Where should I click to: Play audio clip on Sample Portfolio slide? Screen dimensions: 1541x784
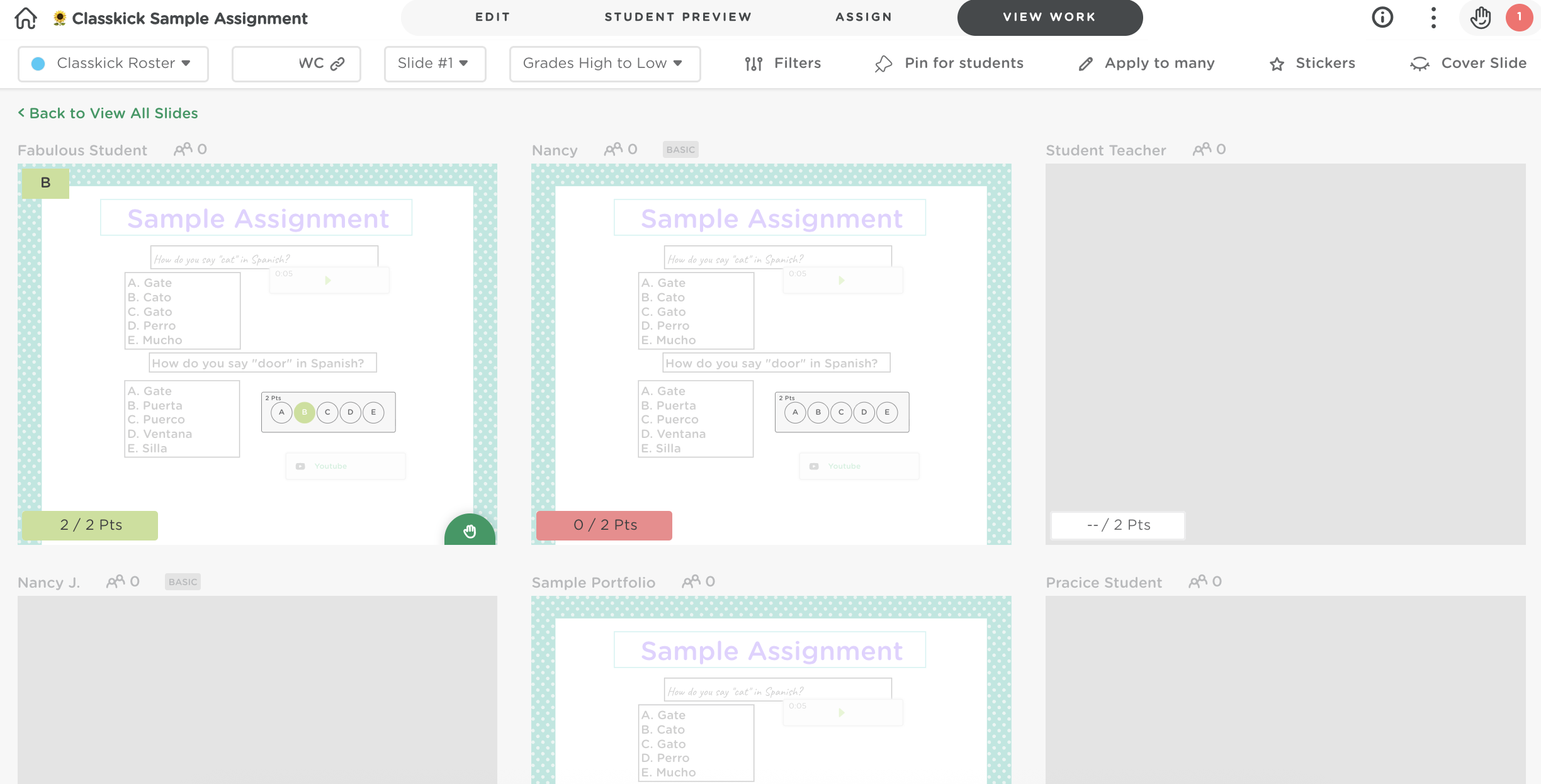tap(842, 712)
